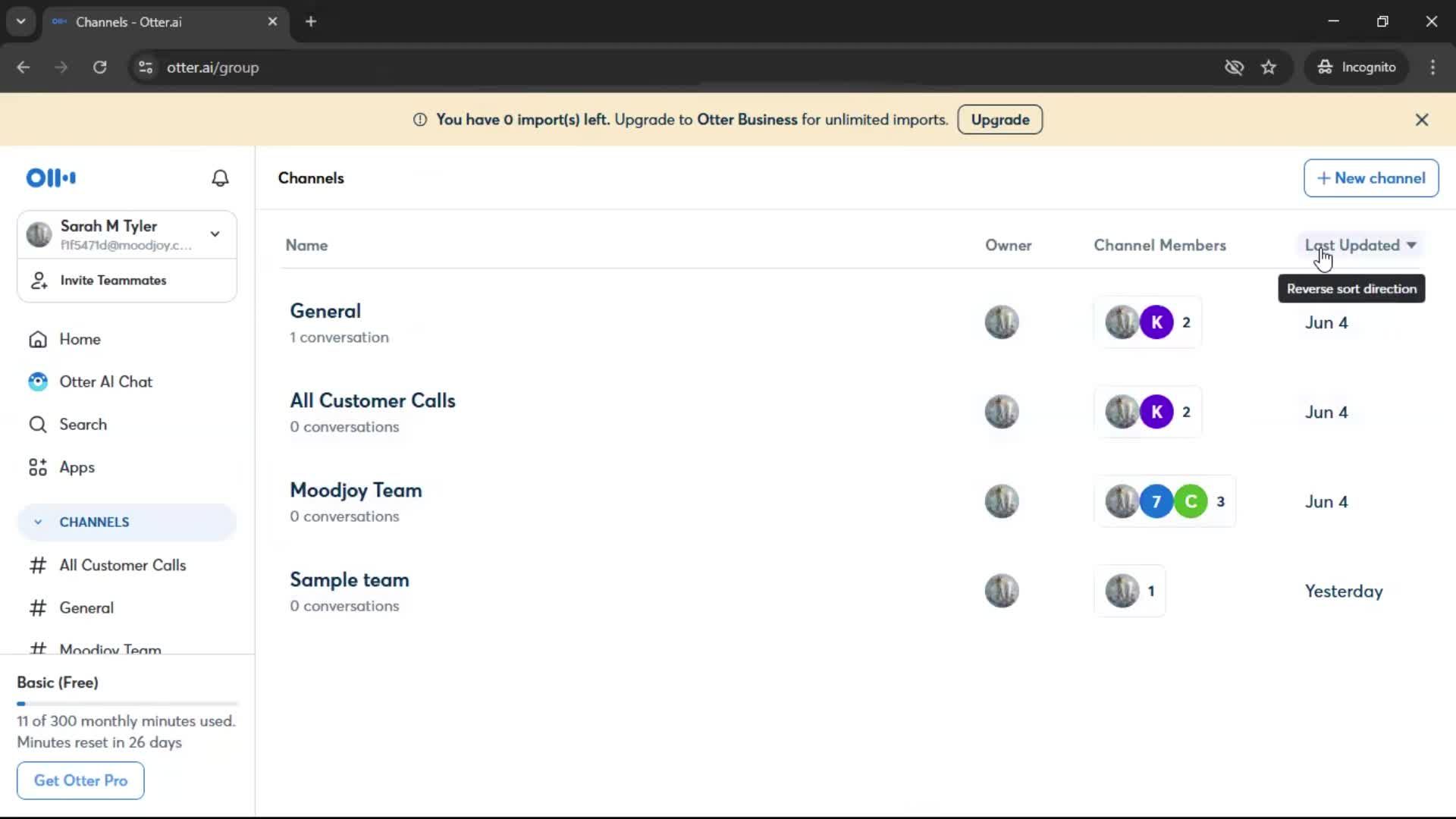Click the blue 7 member avatar in Moodjoy Team
This screenshot has width=1456, height=819.
coord(1156,501)
